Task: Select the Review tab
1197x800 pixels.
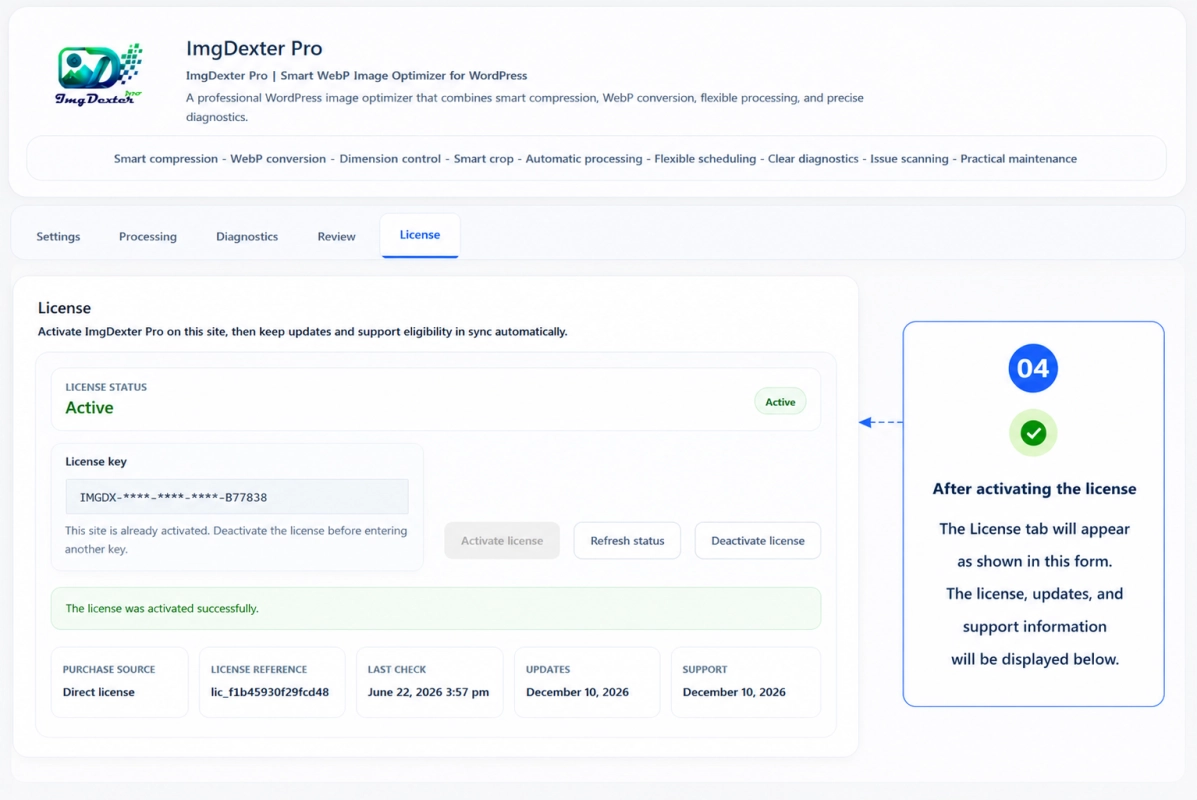Action: (x=337, y=237)
